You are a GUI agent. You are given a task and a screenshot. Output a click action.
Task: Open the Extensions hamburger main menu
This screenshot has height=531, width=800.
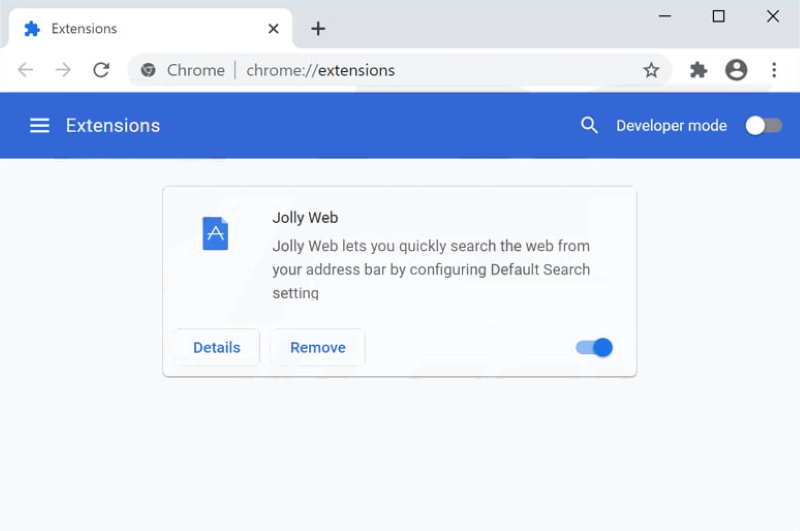click(x=39, y=125)
